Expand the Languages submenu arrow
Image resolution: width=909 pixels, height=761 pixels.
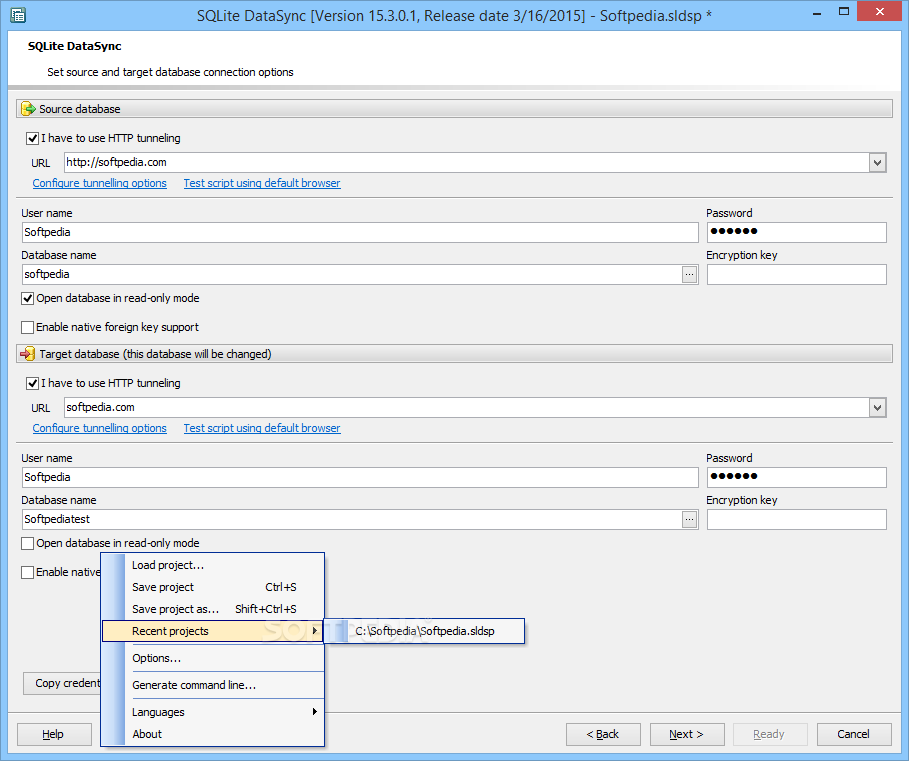pyautogui.click(x=314, y=712)
